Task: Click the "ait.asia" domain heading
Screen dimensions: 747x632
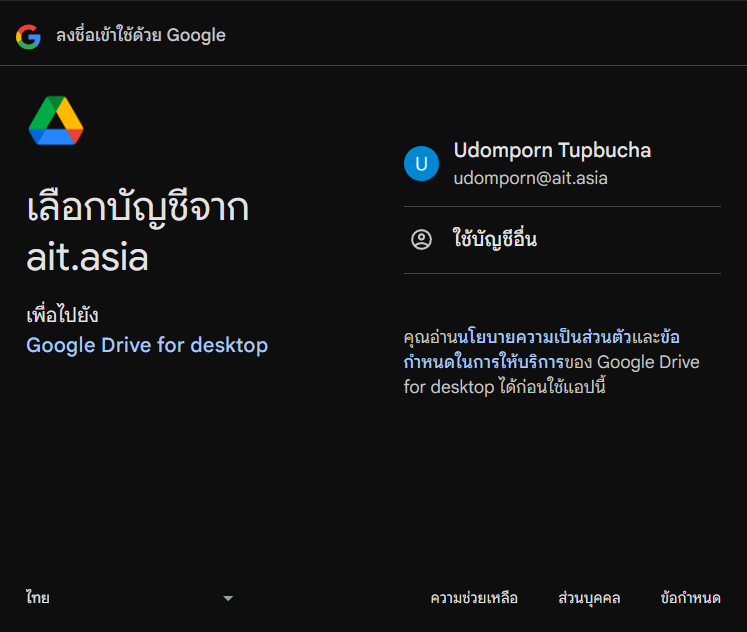Action: tap(87, 258)
